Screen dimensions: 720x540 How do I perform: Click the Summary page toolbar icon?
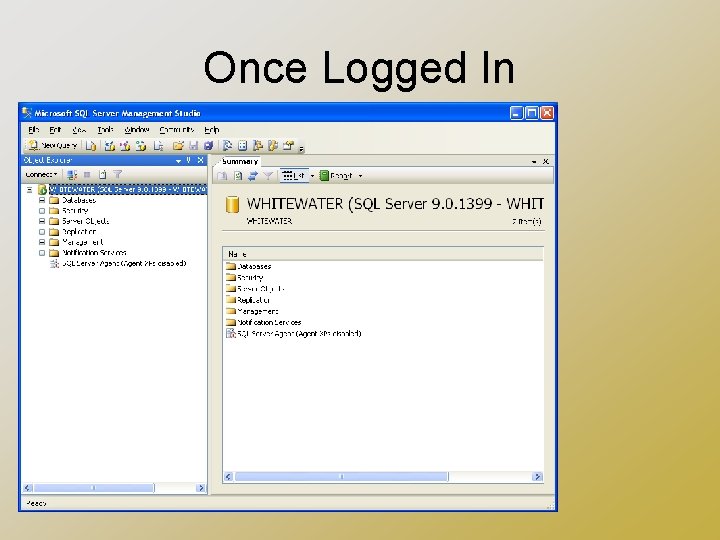coord(242,146)
